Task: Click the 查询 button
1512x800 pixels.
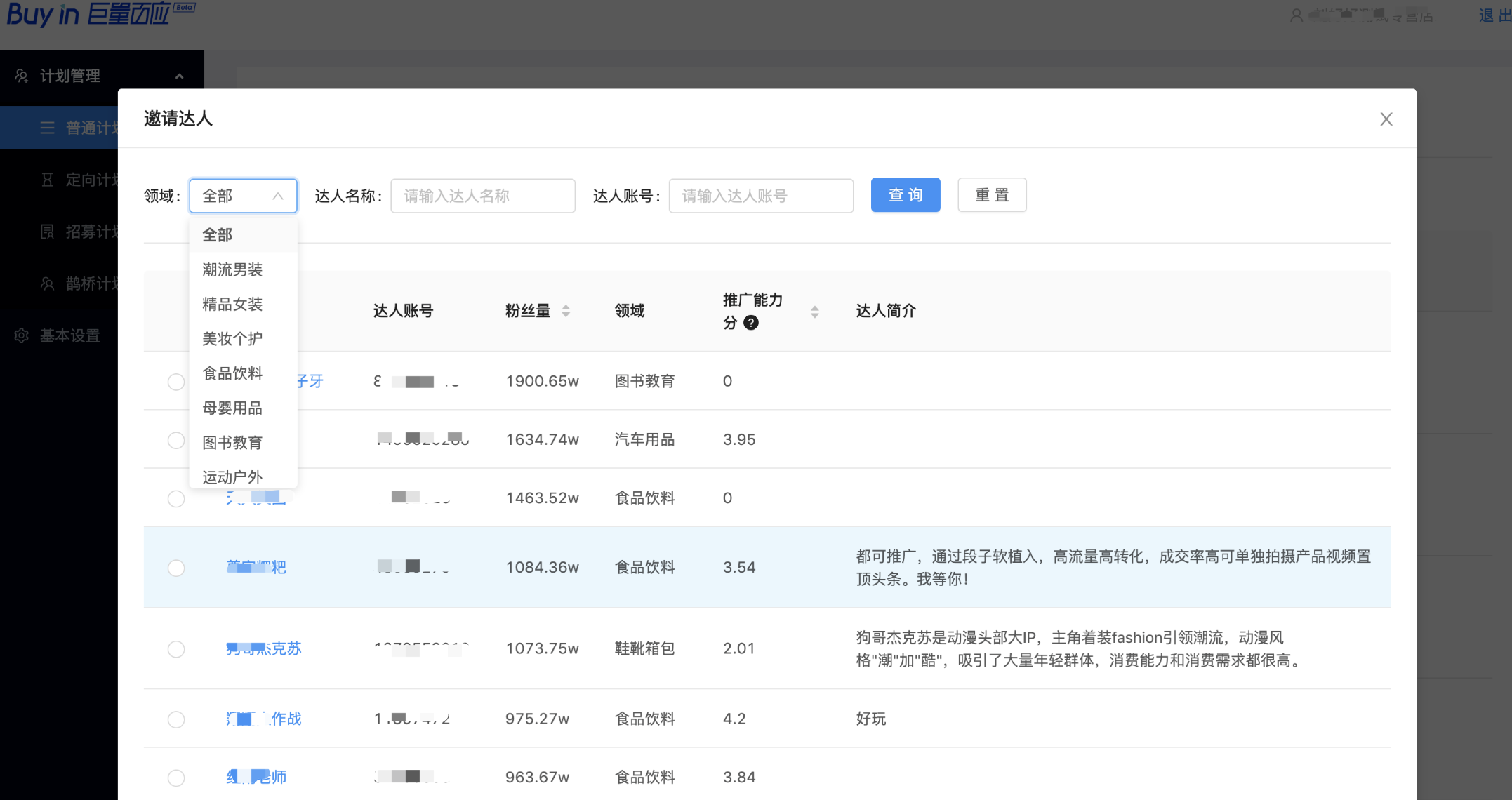Action: [x=906, y=195]
